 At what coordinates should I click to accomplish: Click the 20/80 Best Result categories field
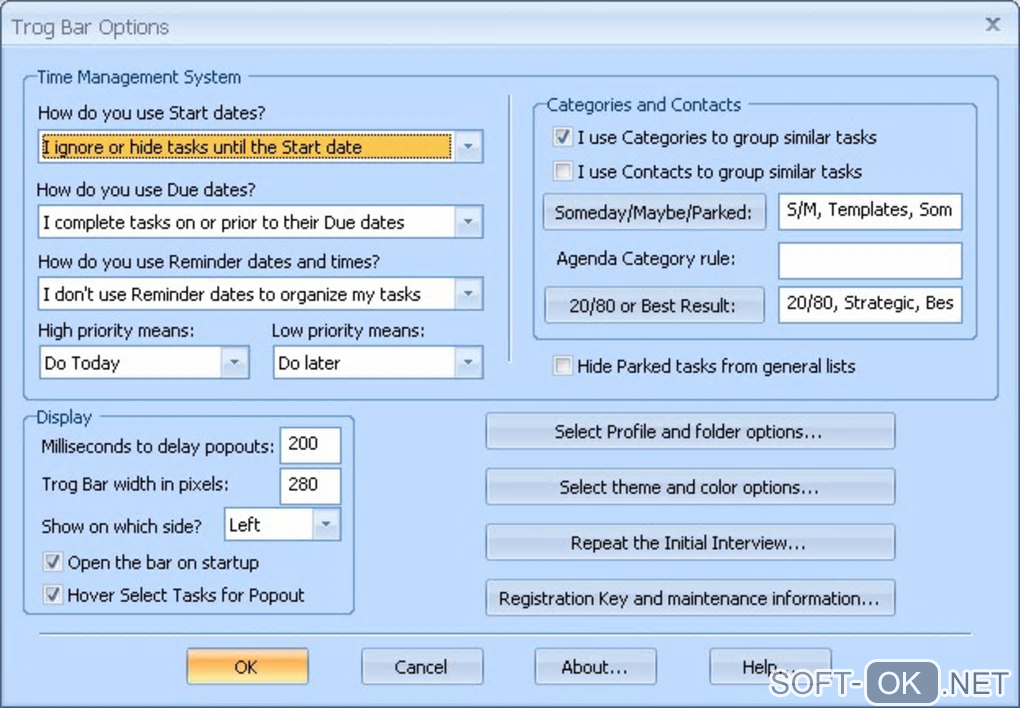tap(870, 304)
